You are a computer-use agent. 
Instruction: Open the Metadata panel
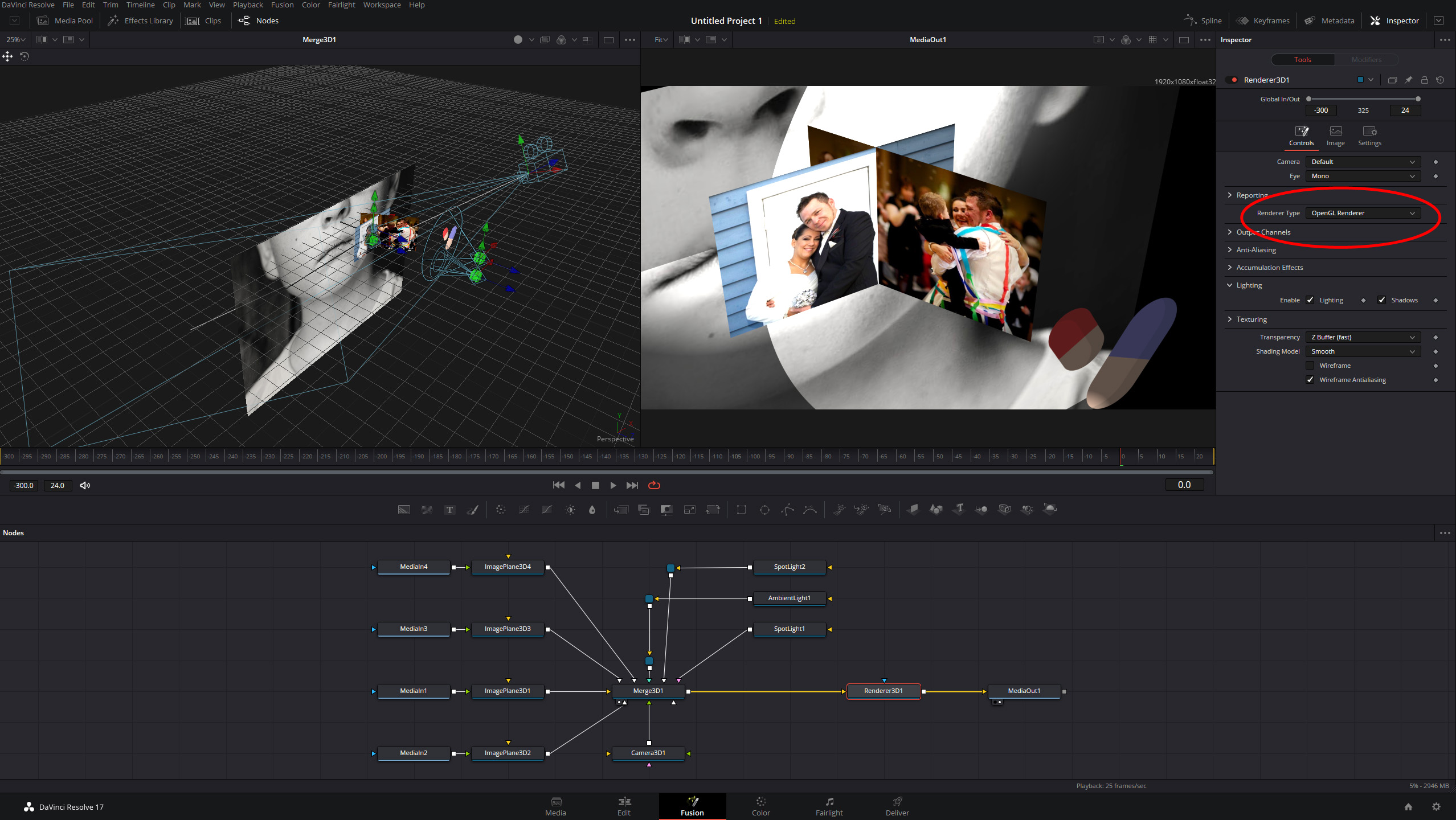coord(1330,20)
